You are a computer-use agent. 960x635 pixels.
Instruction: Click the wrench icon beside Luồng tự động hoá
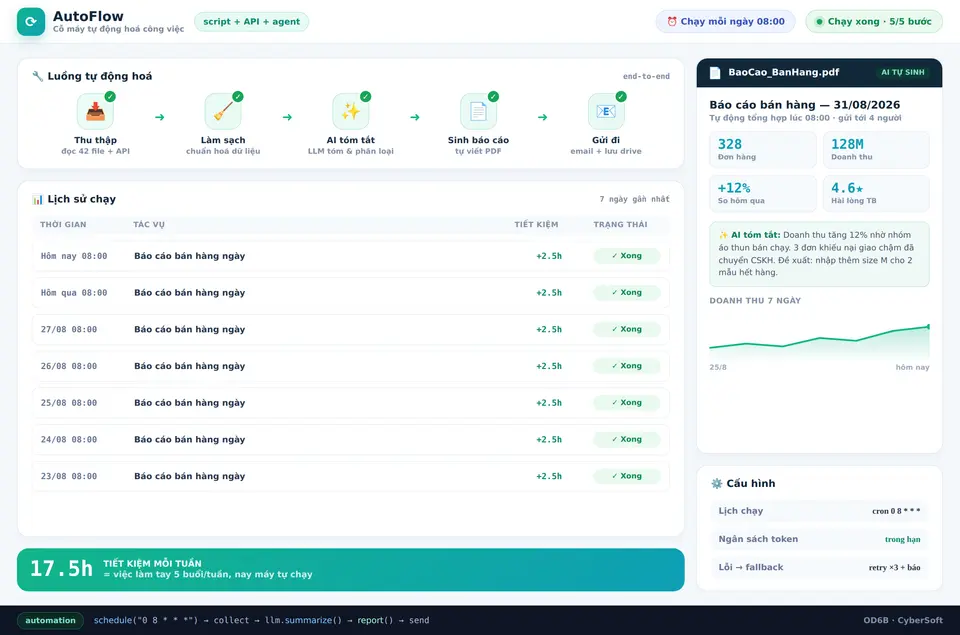click(x=38, y=77)
